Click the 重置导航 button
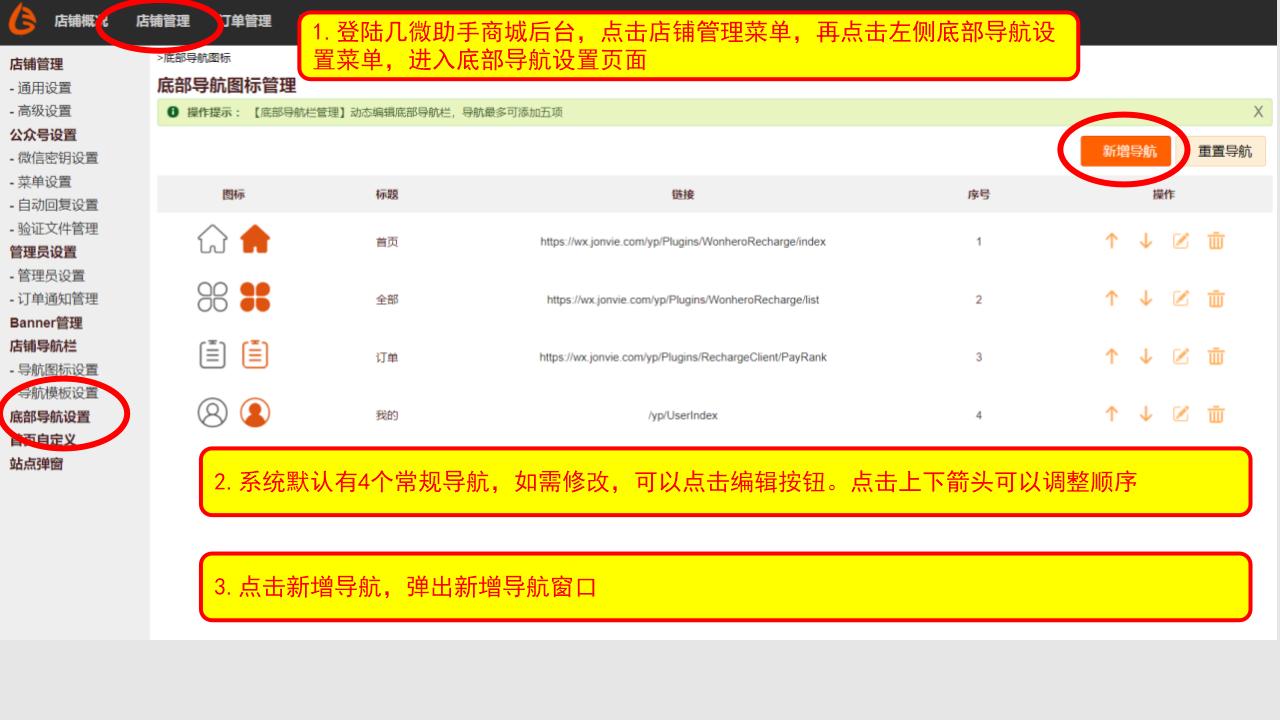This screenshot has width=1280, height=720. 1225,151
